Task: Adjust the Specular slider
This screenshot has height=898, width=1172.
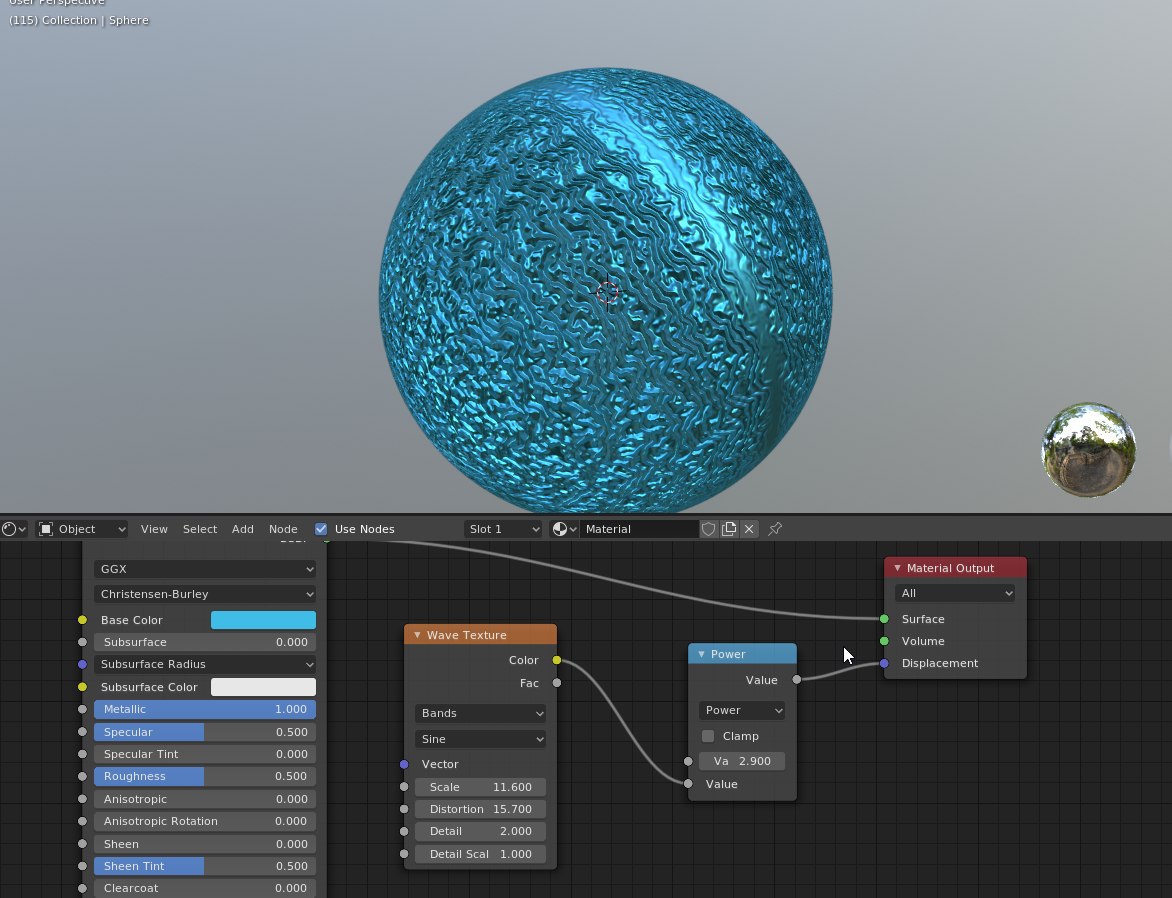Action: (x=205, y=732)
